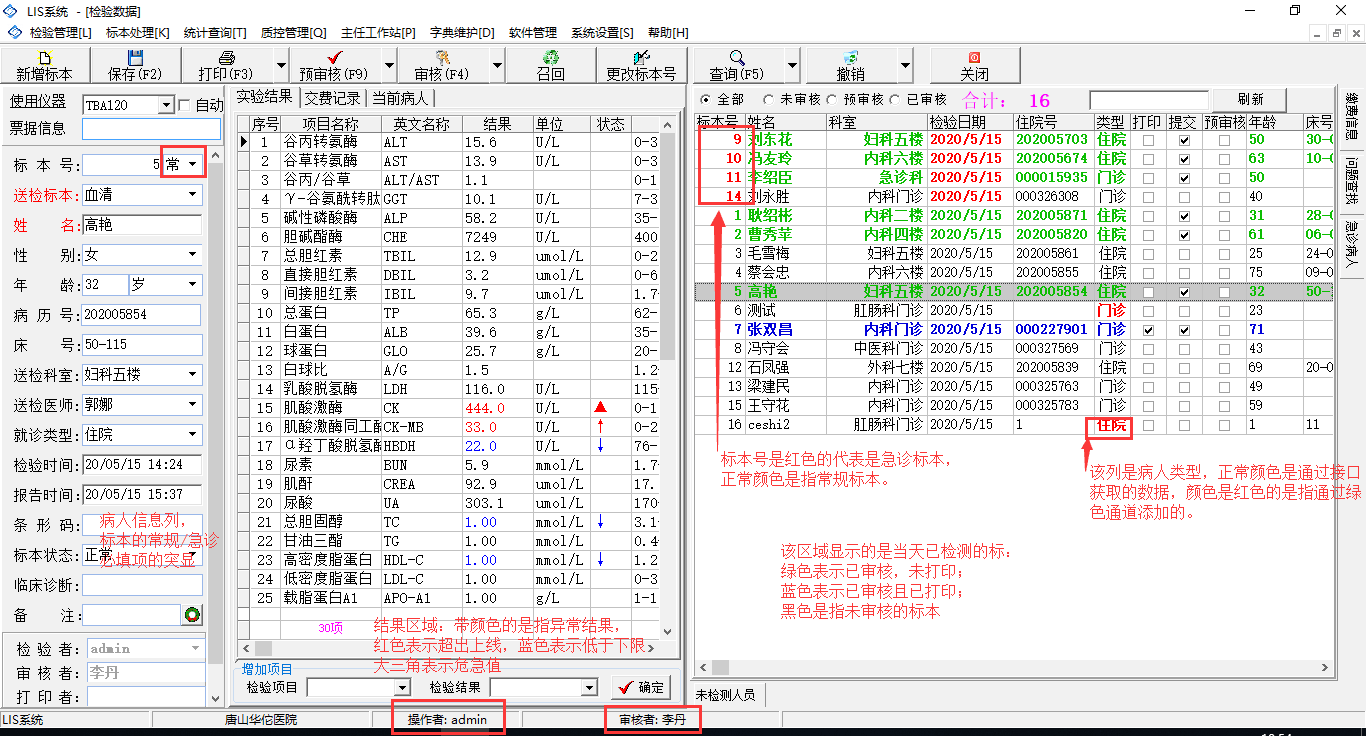Image resolution: width=1366 pixels, height=736 pixels.
Task: Expand the 打印(F3) dropdown arrow
Action: pyautogui.click(x=281, y=65)
